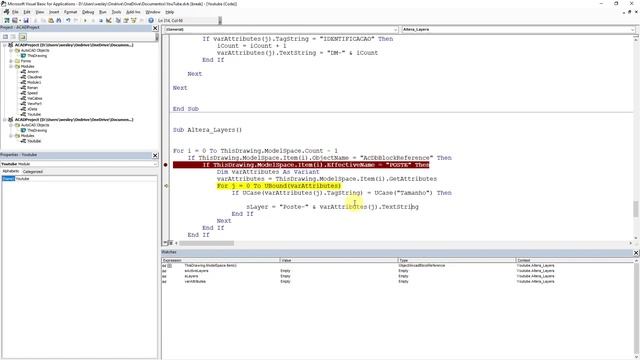Open the (General) object dropdown
This screenshot has width=640, height=360.
395,30
